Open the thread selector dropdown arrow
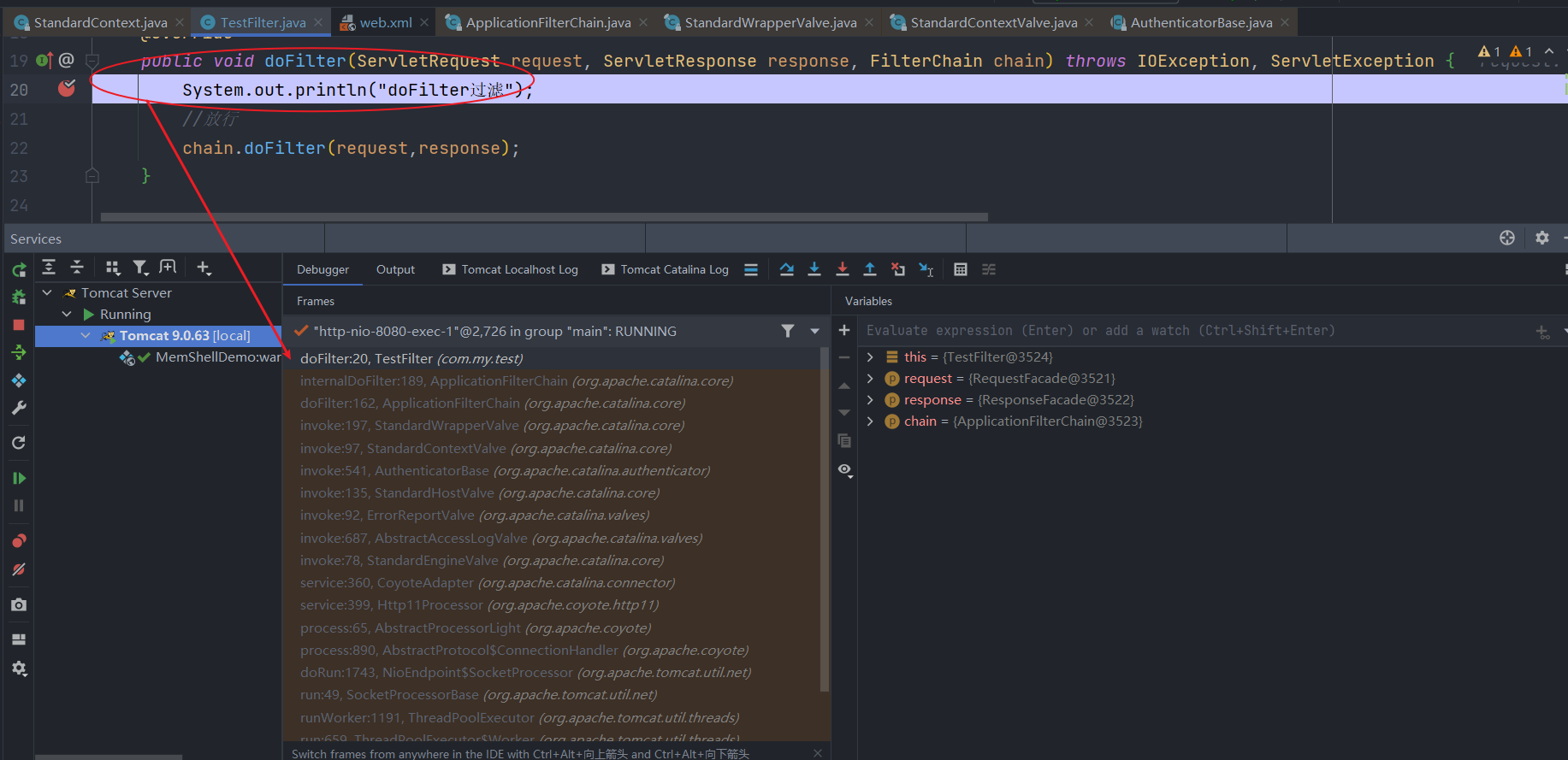This screenshot has width=1568, height=760. (814, 331)
